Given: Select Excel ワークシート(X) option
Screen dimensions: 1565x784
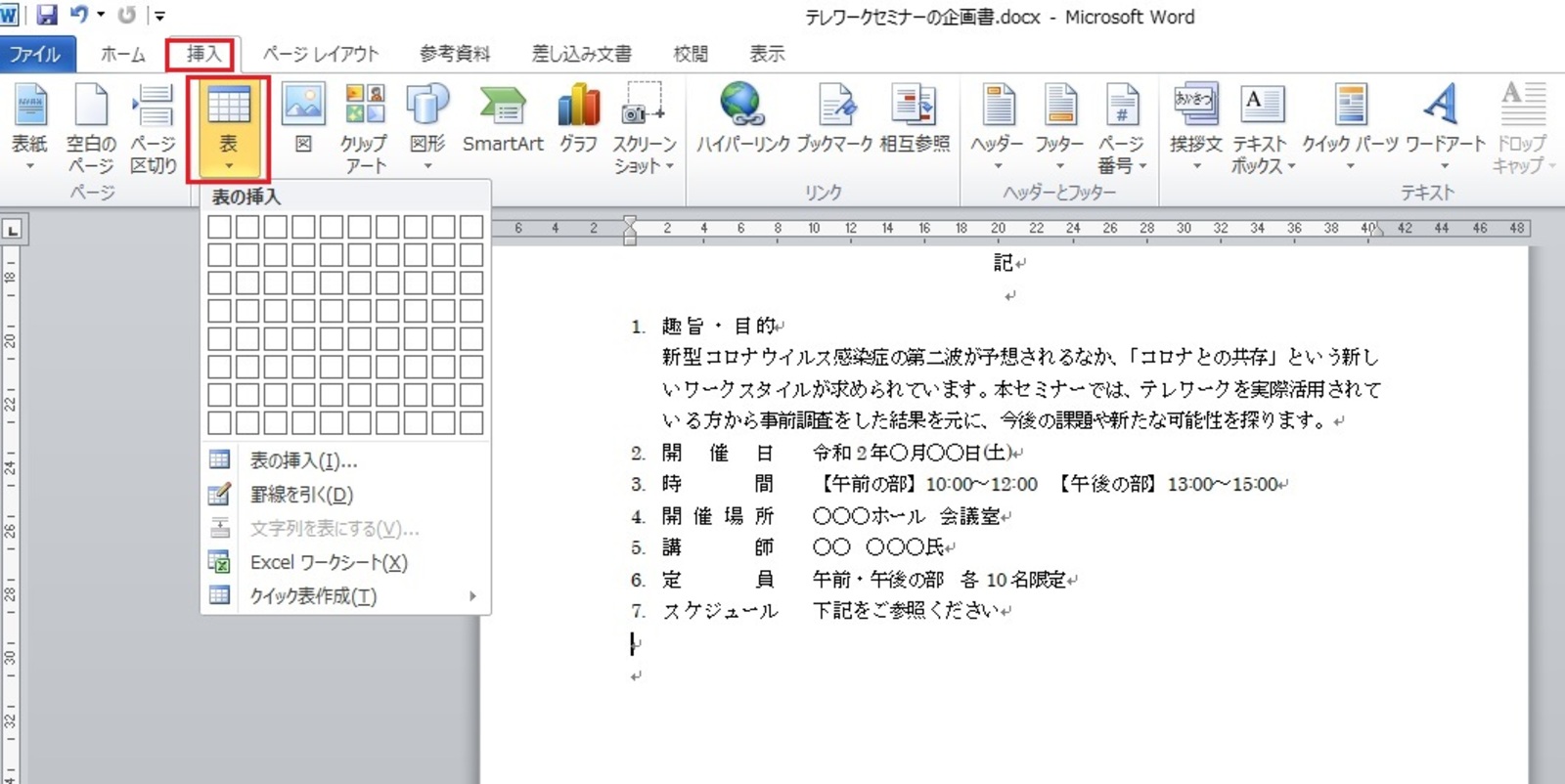Looking at the screenshot, I should pos(328,563).
